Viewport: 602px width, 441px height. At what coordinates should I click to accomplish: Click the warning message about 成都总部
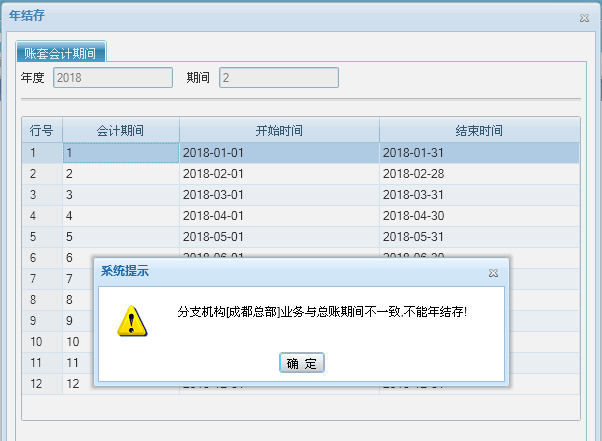pos(322,312)
